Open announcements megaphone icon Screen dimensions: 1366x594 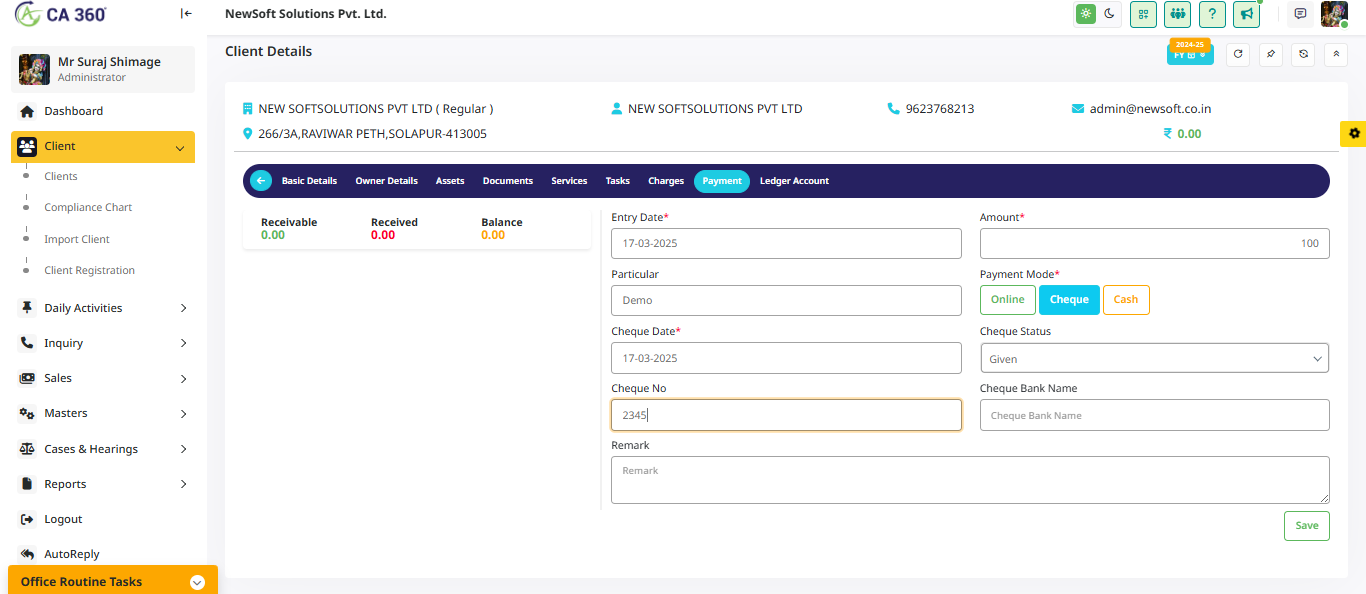pyautogui.click(x=1246, y=14)
